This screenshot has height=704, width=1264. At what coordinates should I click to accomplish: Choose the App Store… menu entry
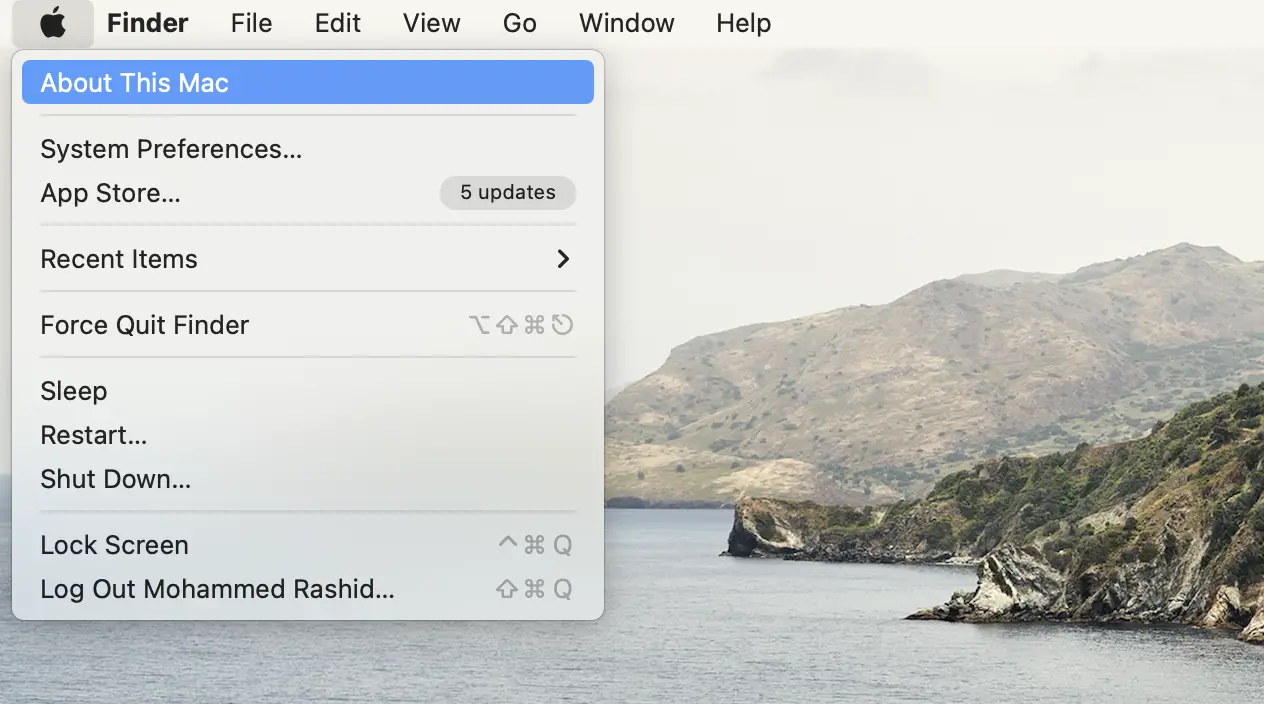coord(110,193)
